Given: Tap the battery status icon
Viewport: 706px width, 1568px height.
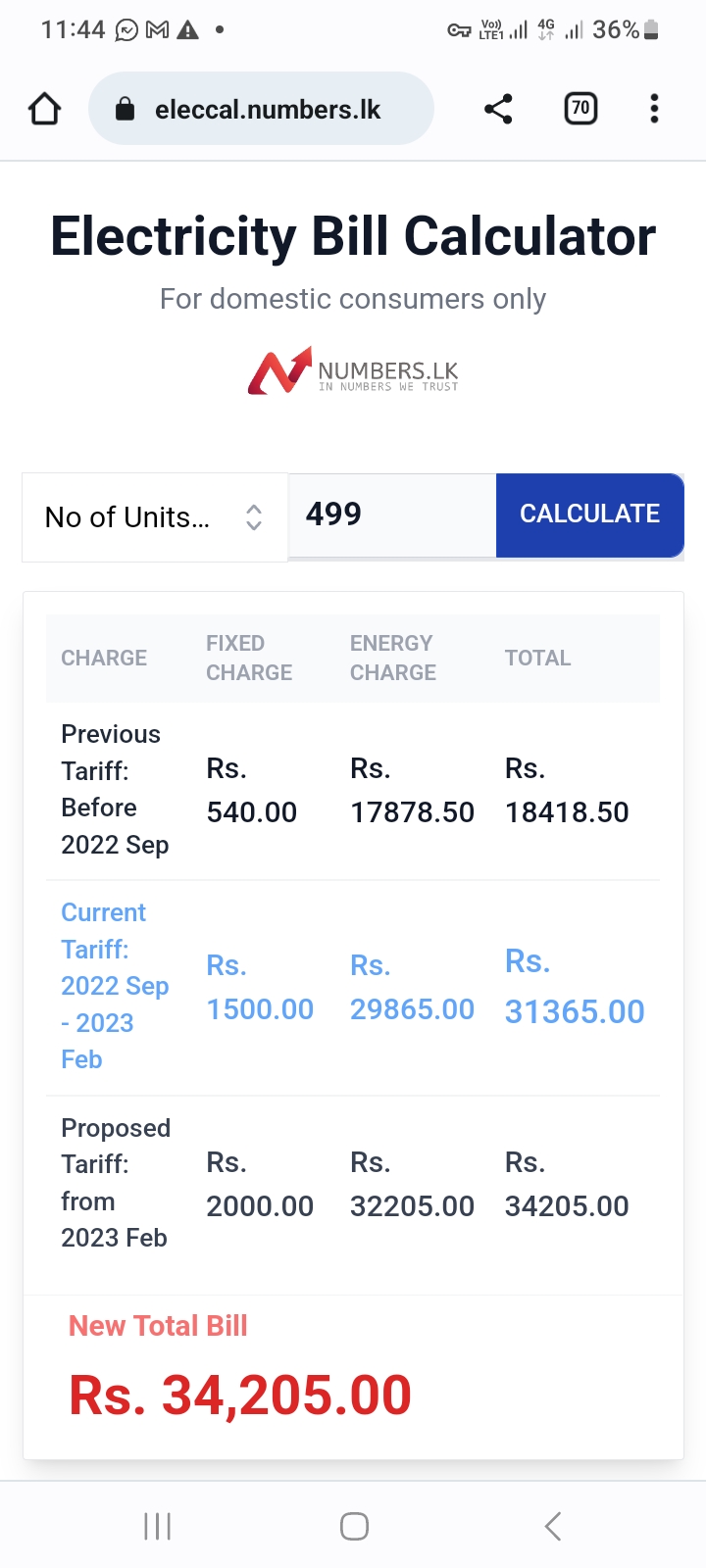Looking at the screenshot, I should tap(651, 30).
